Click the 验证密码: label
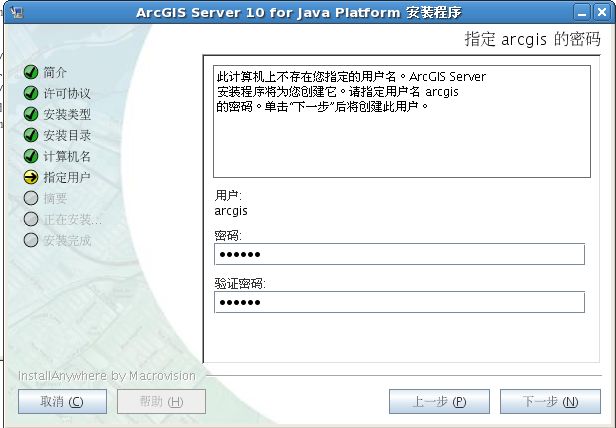The height and width of the screenshot is (428, 616). [240, 284]
